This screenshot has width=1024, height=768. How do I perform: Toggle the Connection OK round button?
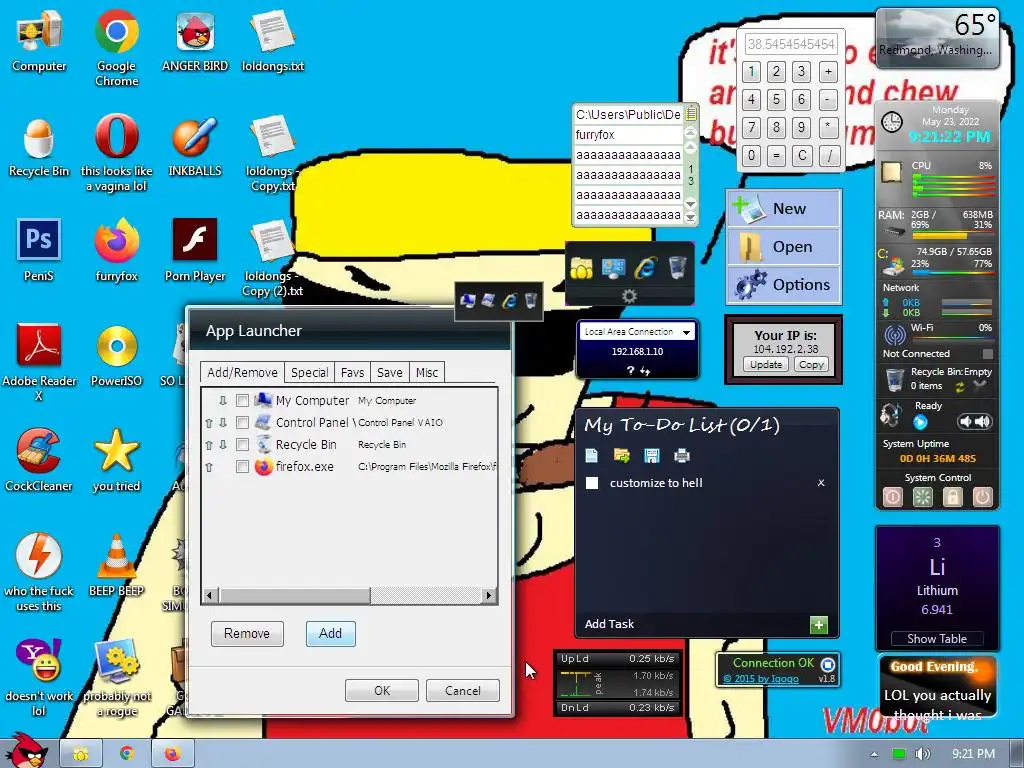pyautogui.click(x=827, y=665)
